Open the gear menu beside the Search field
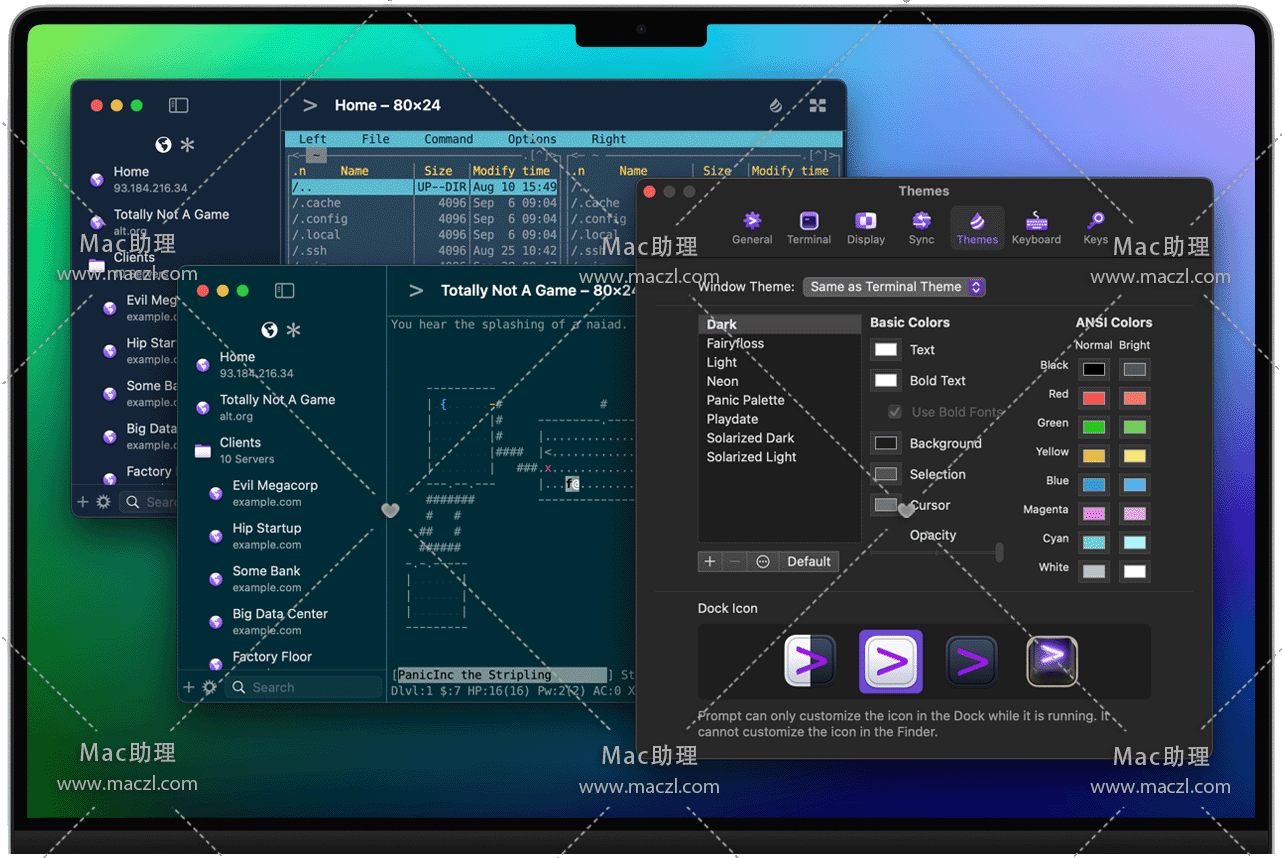This screenshot has height=858, width=1282. pos(209,687)
